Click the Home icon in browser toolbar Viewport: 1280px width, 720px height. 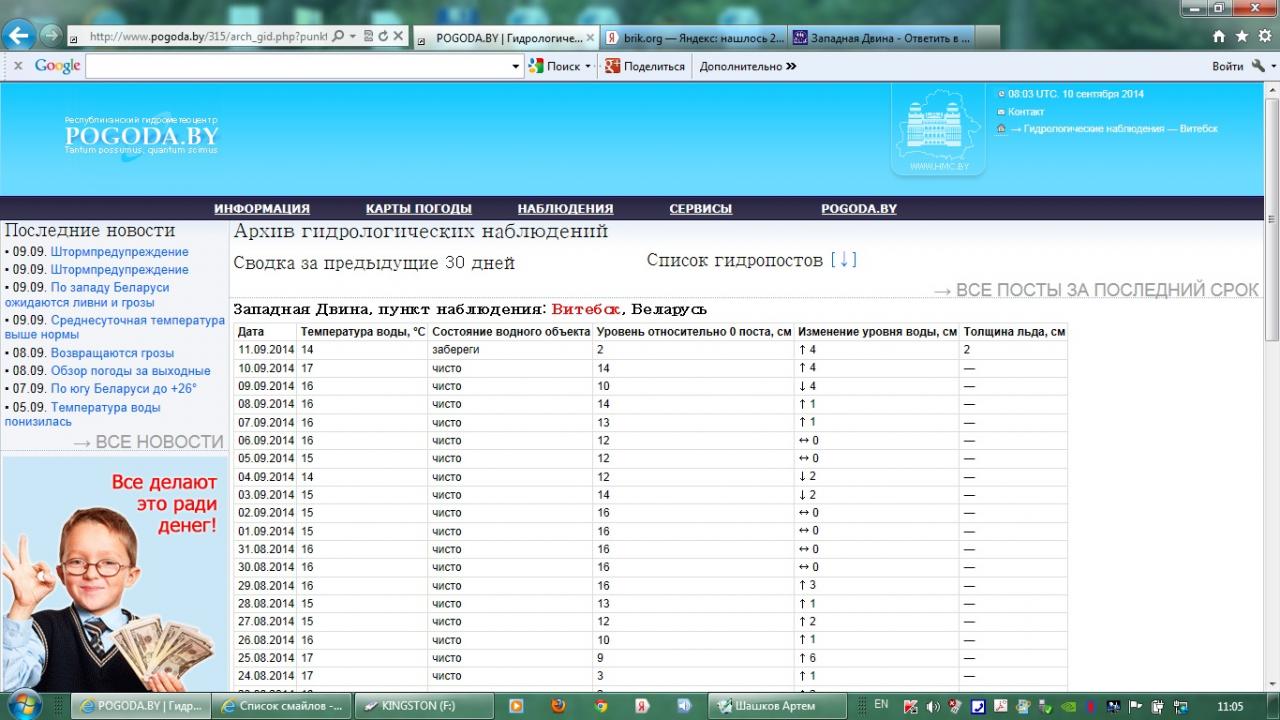pos(1219,36)
